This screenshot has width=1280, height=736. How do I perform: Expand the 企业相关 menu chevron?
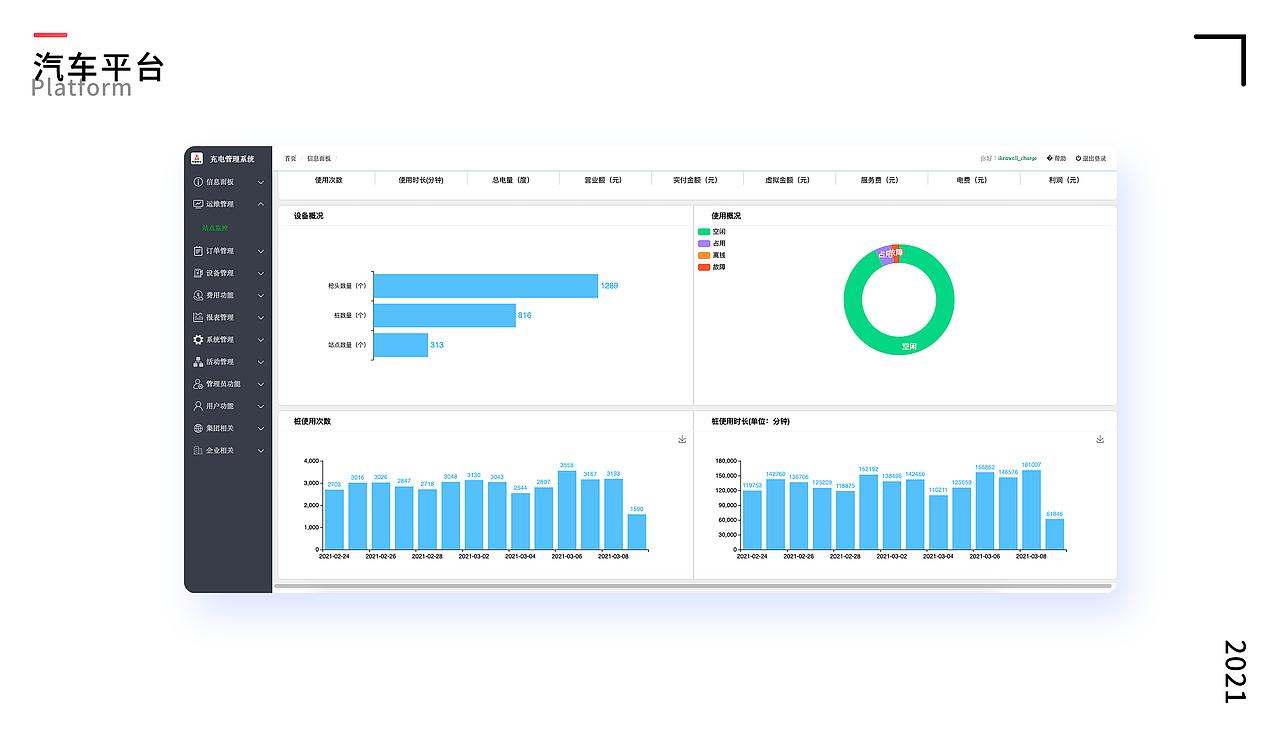(261, 450)
